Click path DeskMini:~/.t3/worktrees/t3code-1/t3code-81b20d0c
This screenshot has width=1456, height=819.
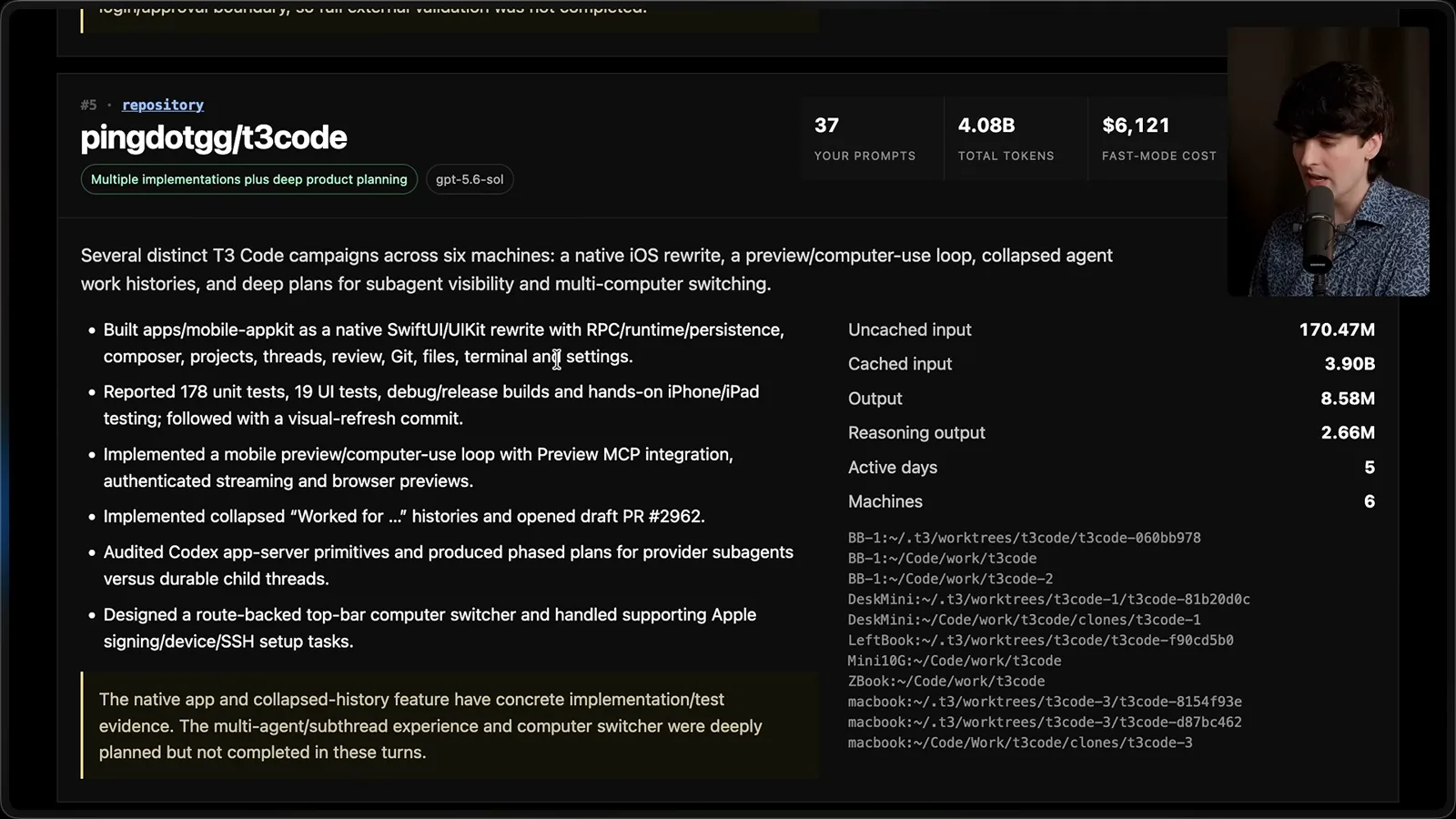click(1049, 600)
